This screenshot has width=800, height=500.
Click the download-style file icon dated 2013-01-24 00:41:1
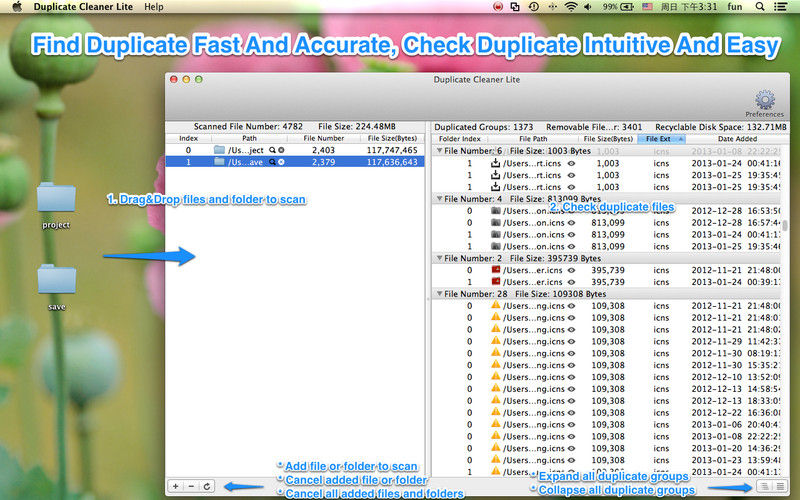[x=495, y=163]
